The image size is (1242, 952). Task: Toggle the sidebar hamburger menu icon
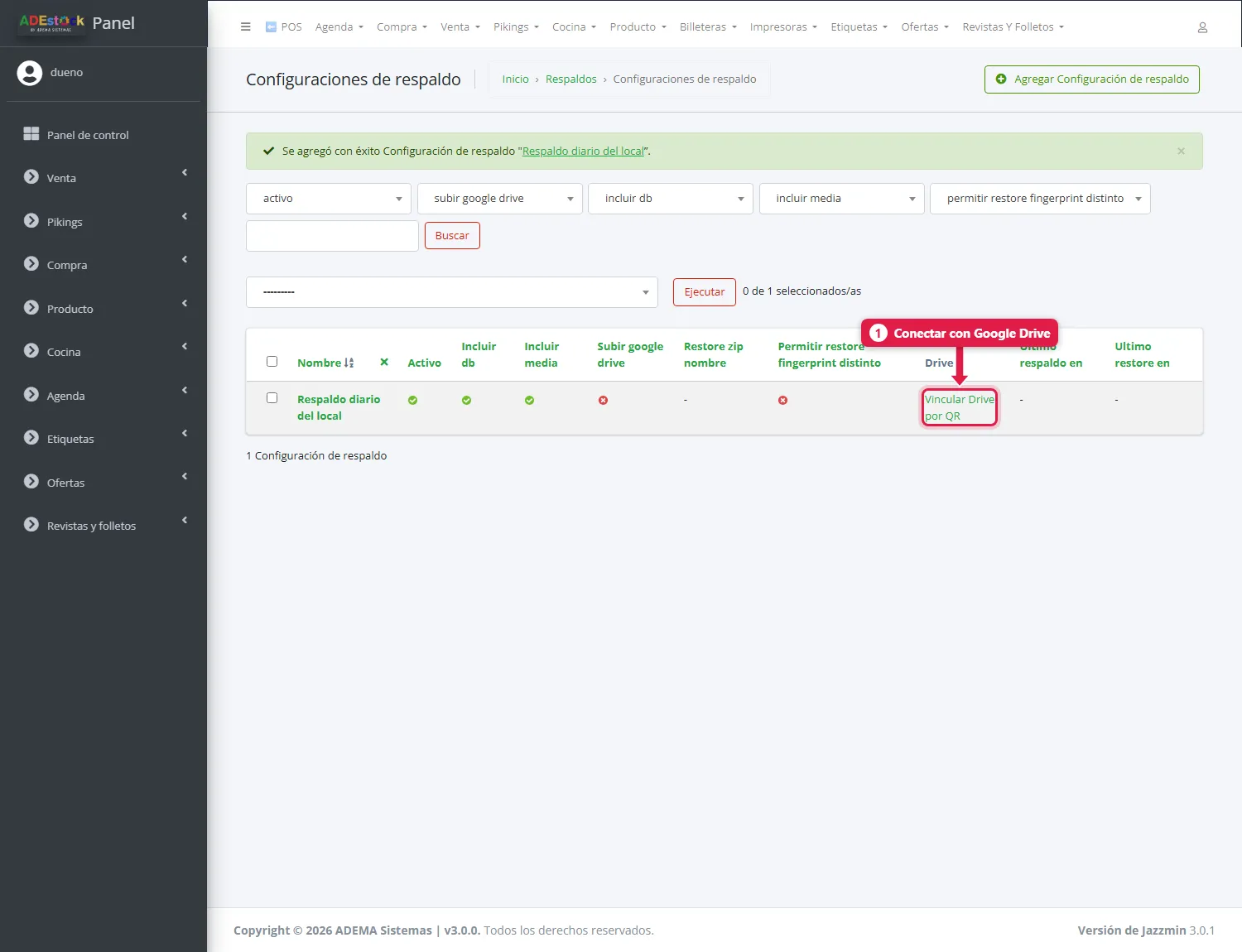pyautogui.click(x=245, y=26)
